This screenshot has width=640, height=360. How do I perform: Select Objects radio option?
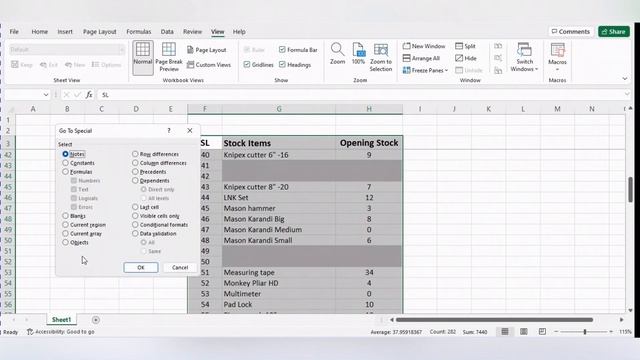(x=65, y=242)
